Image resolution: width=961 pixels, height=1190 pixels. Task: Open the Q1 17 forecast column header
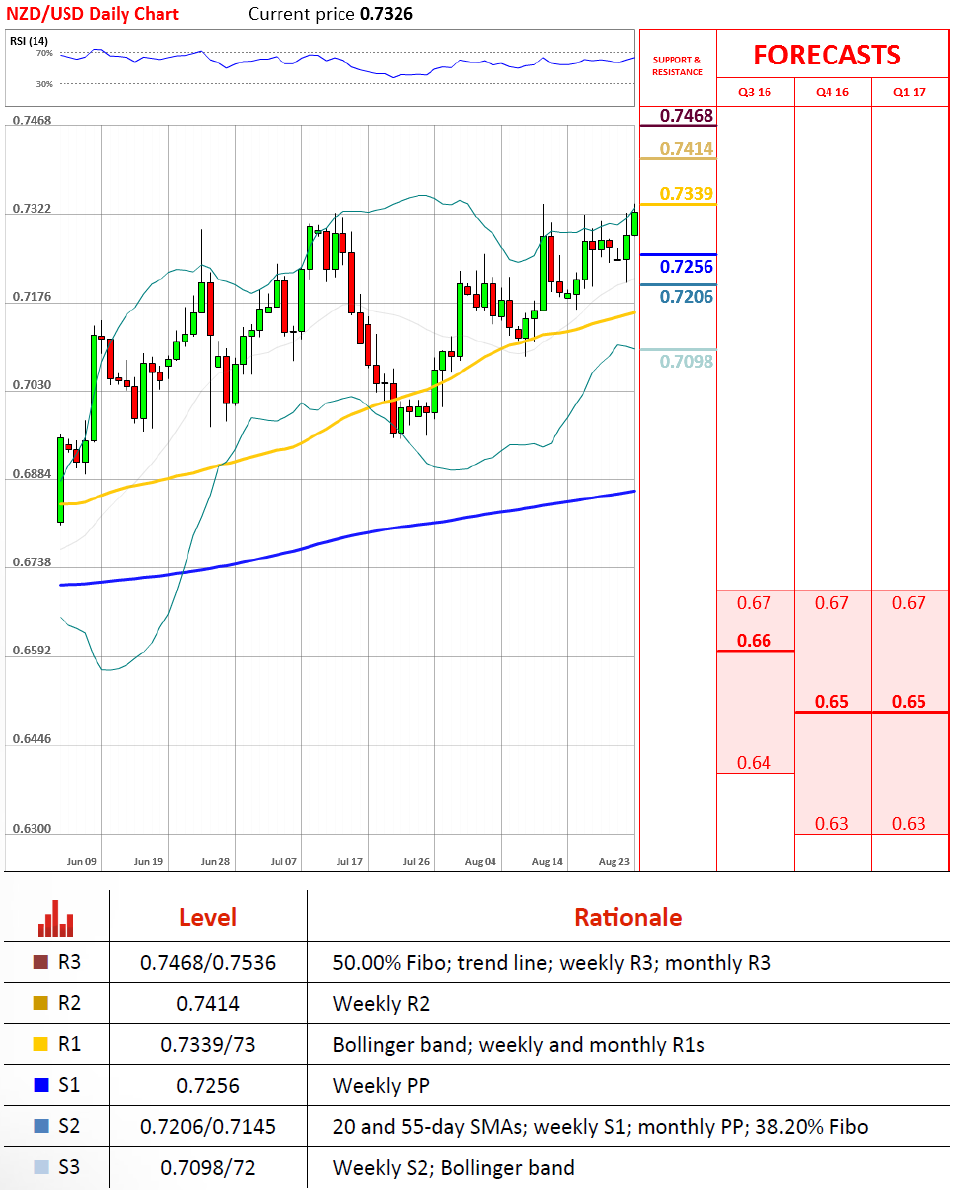pos(909,92)
